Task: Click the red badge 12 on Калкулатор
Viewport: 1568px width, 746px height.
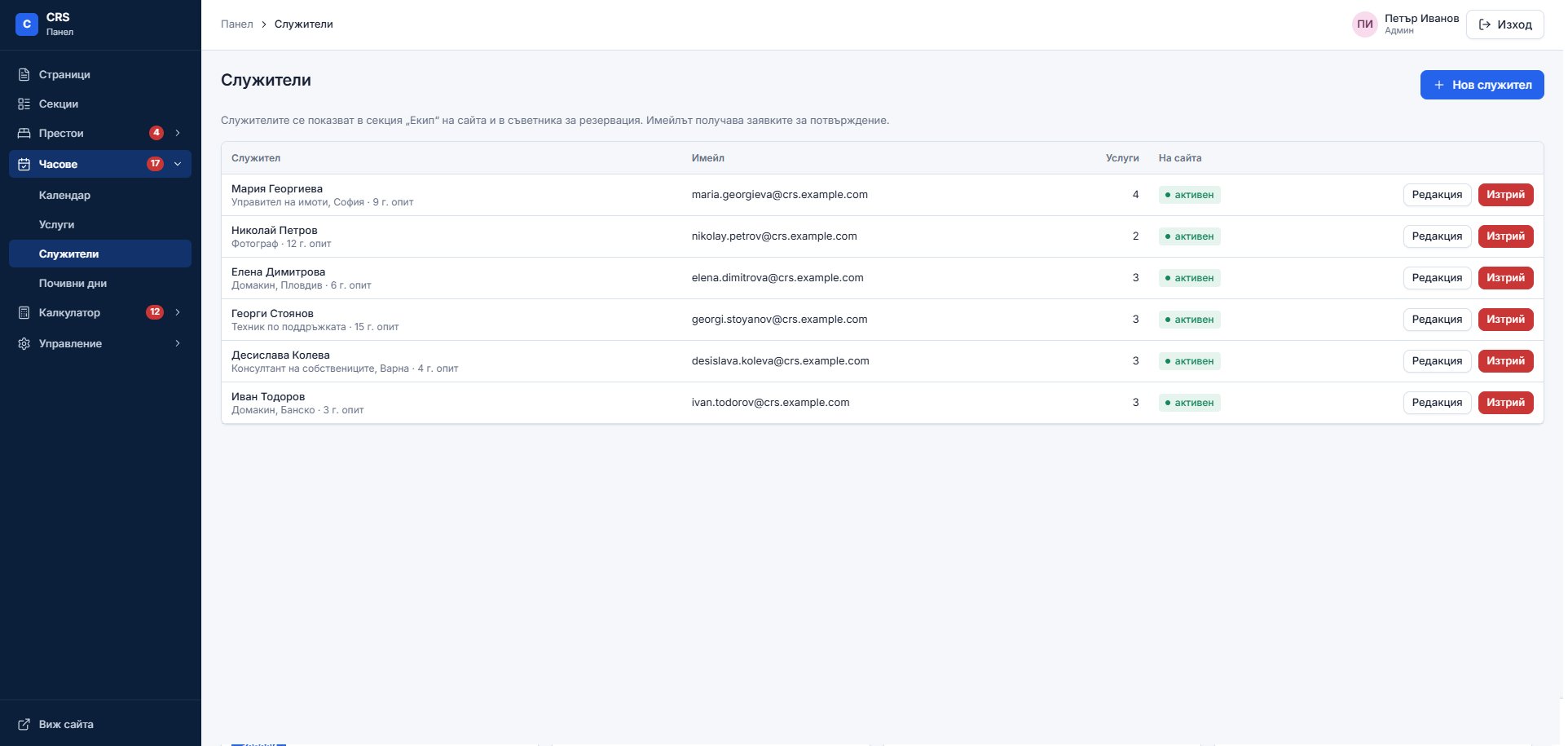Action: click(x=155, y=312)
